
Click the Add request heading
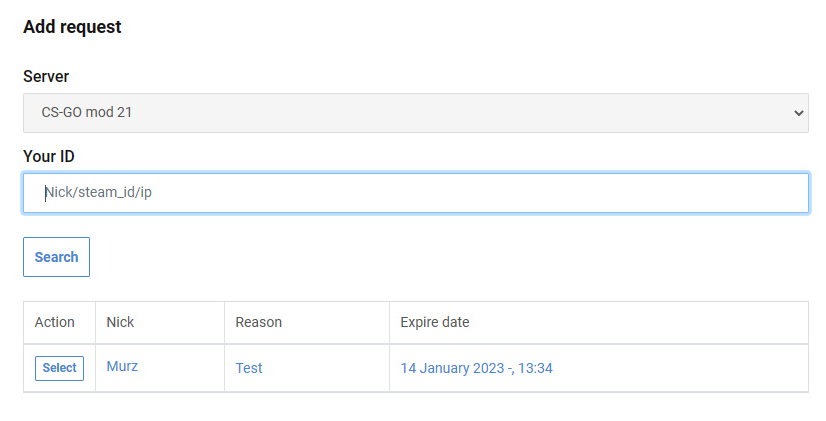point(72,26)
